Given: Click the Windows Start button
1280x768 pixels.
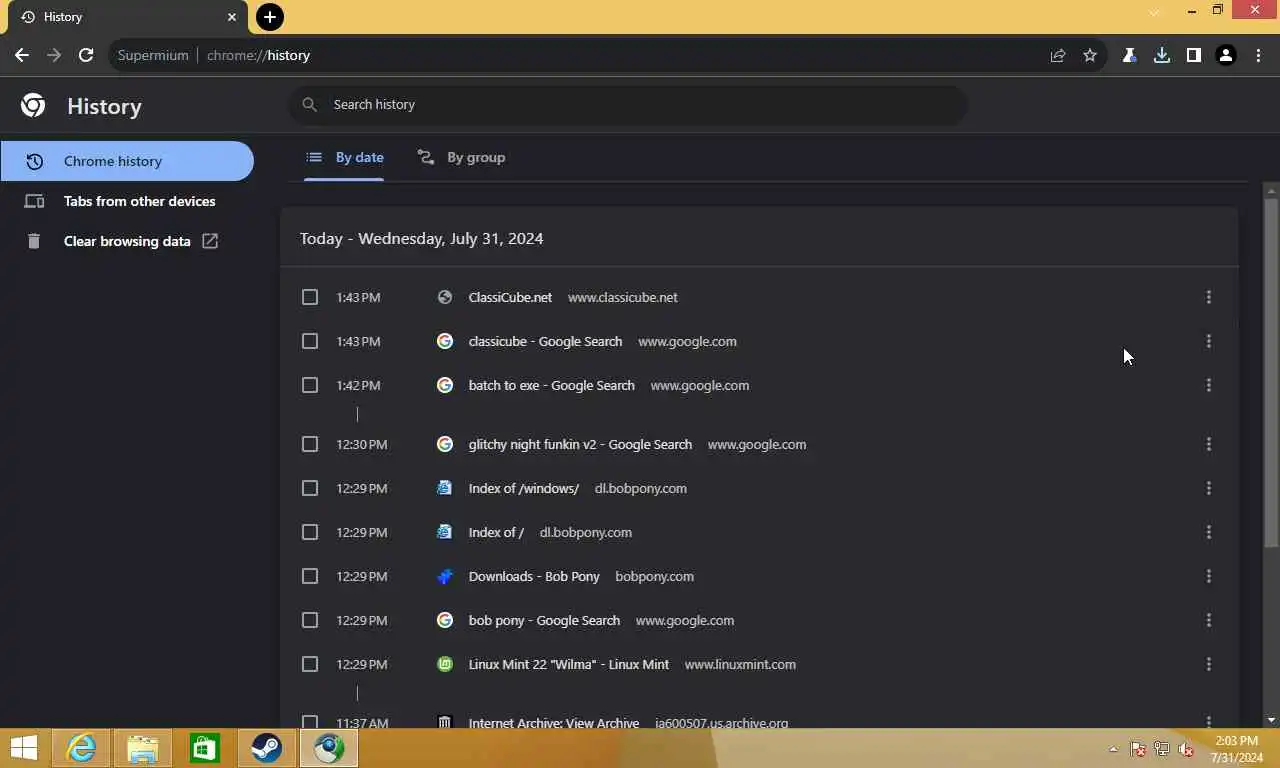Looking at the screenshot, I should coord(23,748).
